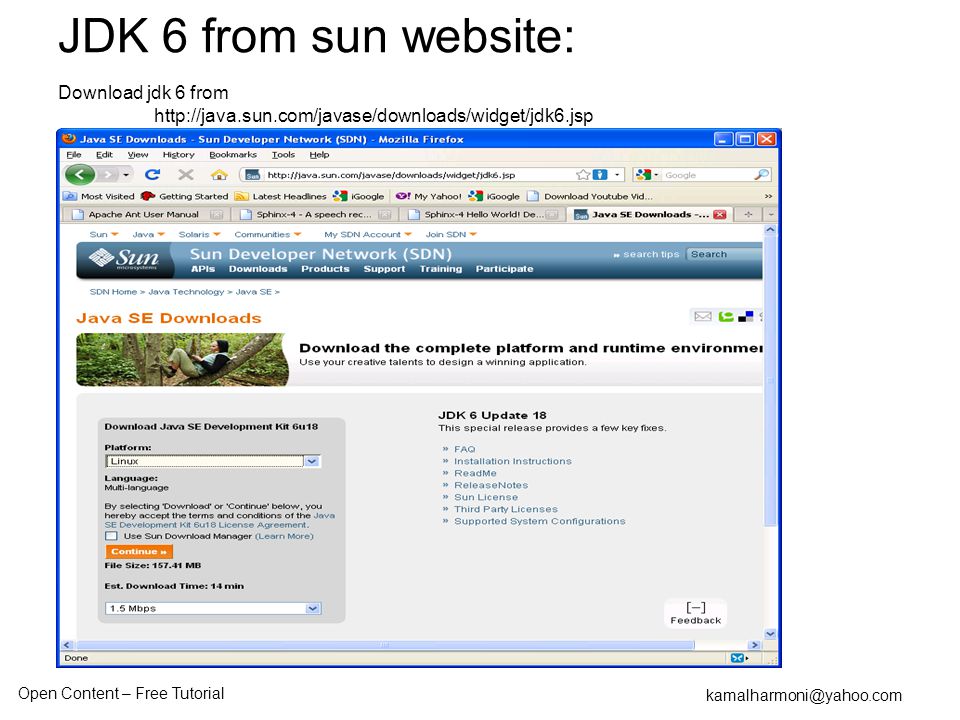This screenshot has width=960, height=720.
Task: Open the back/forward history dropdown arrow
Action: 126,175
